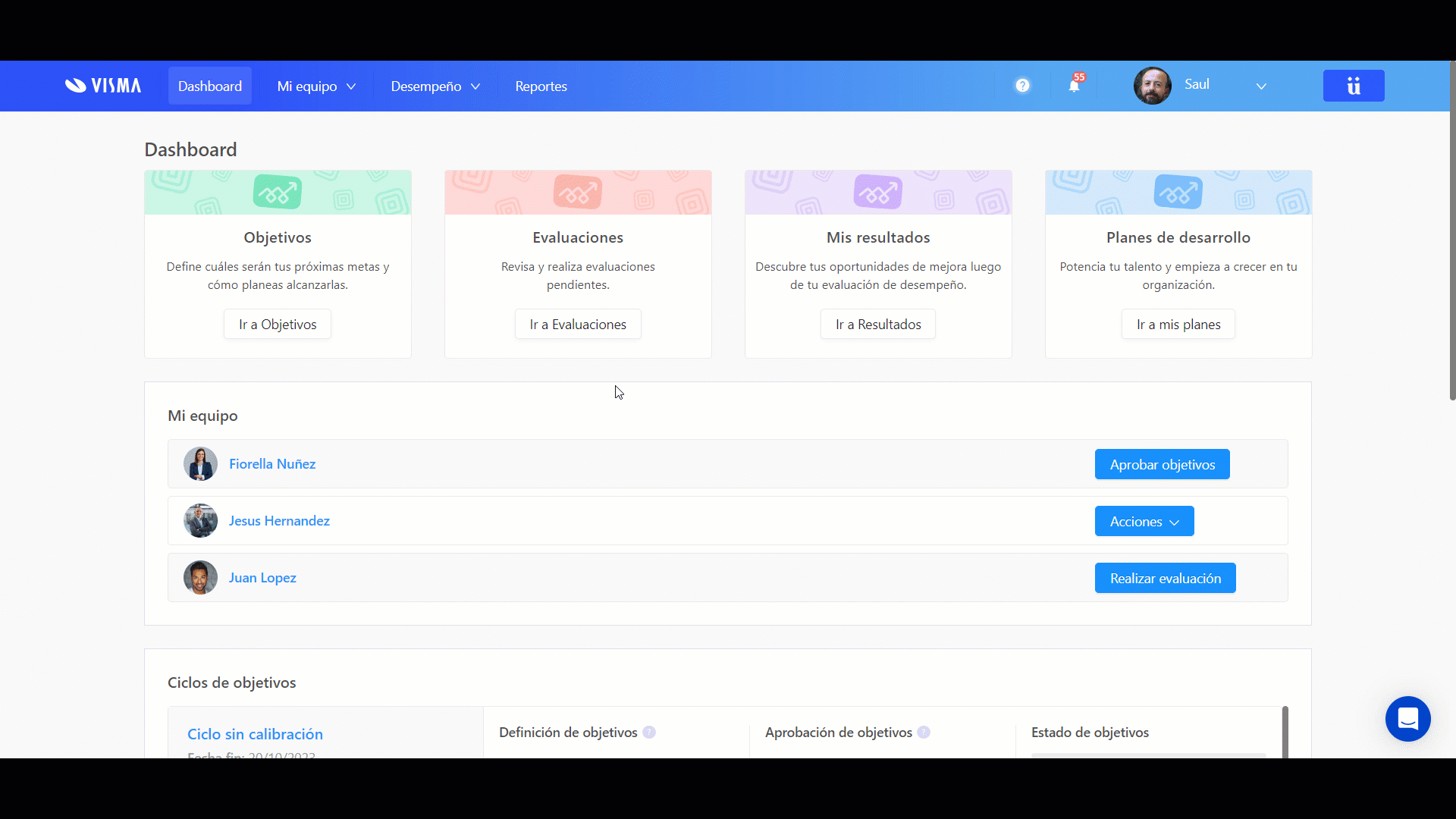Click the blue ü app button

(x=1353, y=86)
